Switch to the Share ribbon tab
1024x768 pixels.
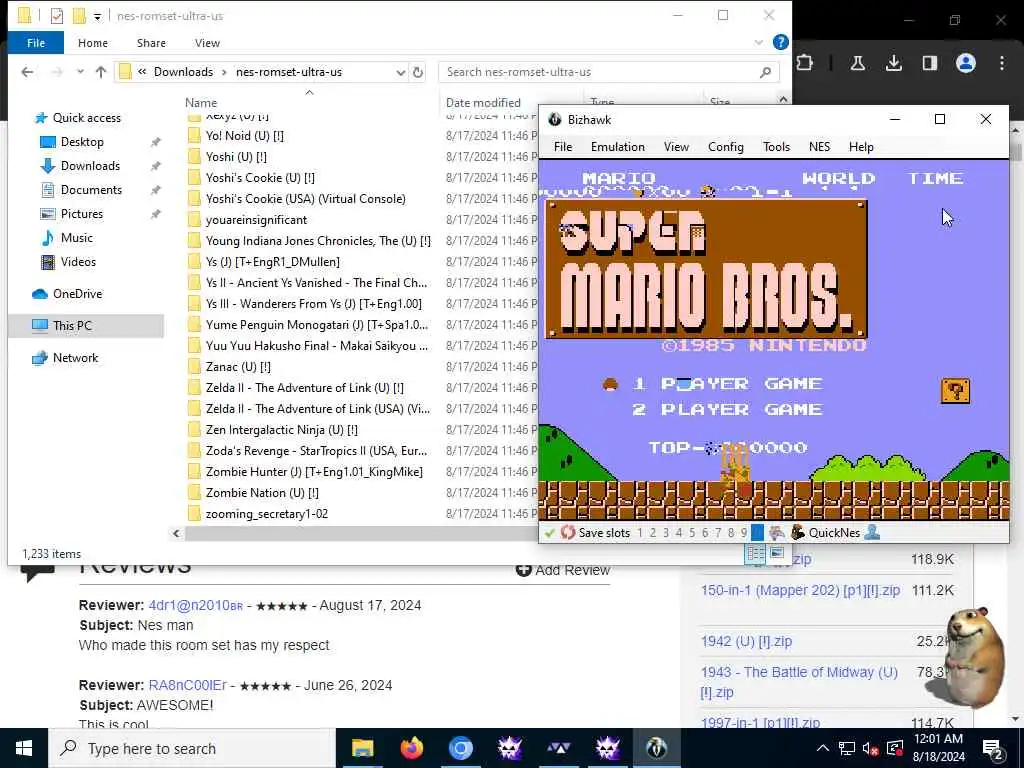pos(151,43)
